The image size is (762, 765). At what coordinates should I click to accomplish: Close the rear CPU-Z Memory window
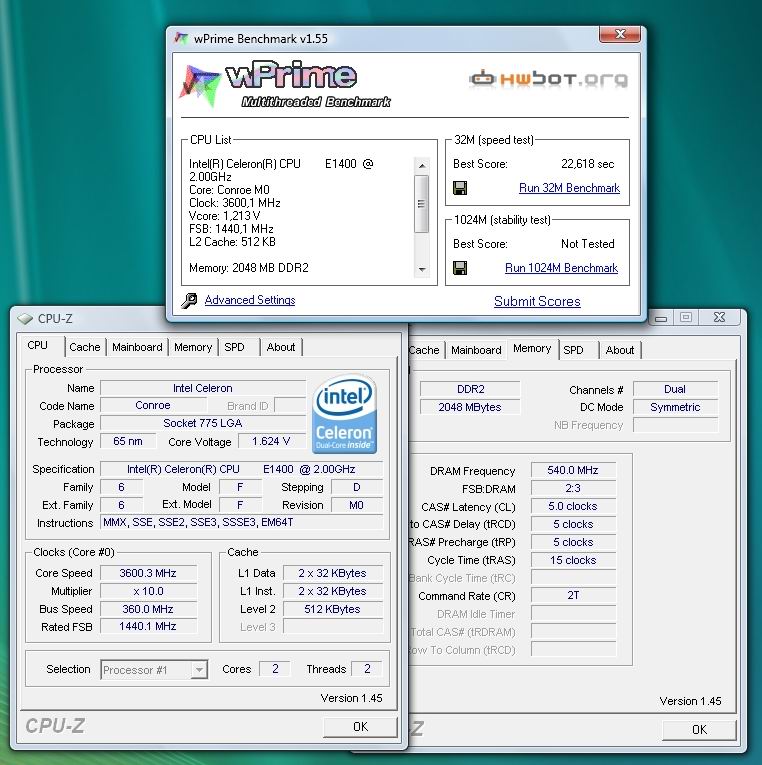coord(719,317)
